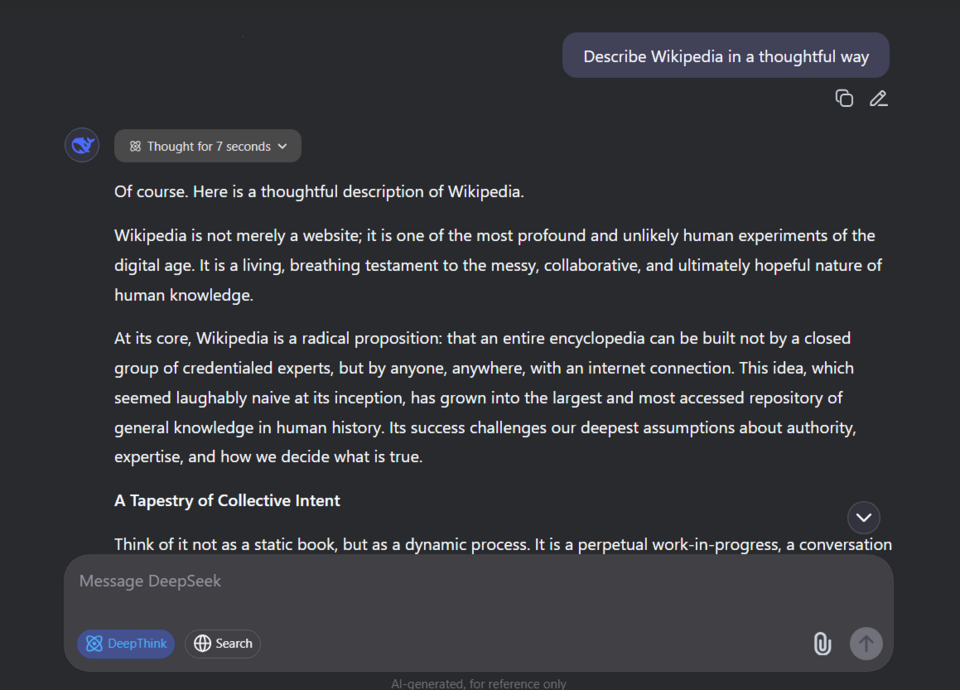
Task: Click the chevron beside Thought for 7 seconds
Action: click(283, 146)
